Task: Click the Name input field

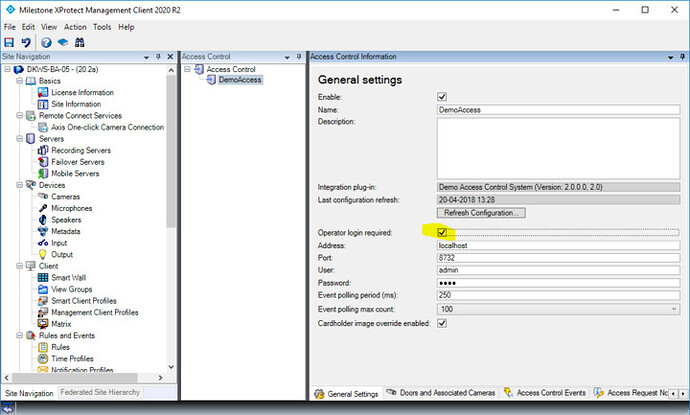Action: [558, 110]
